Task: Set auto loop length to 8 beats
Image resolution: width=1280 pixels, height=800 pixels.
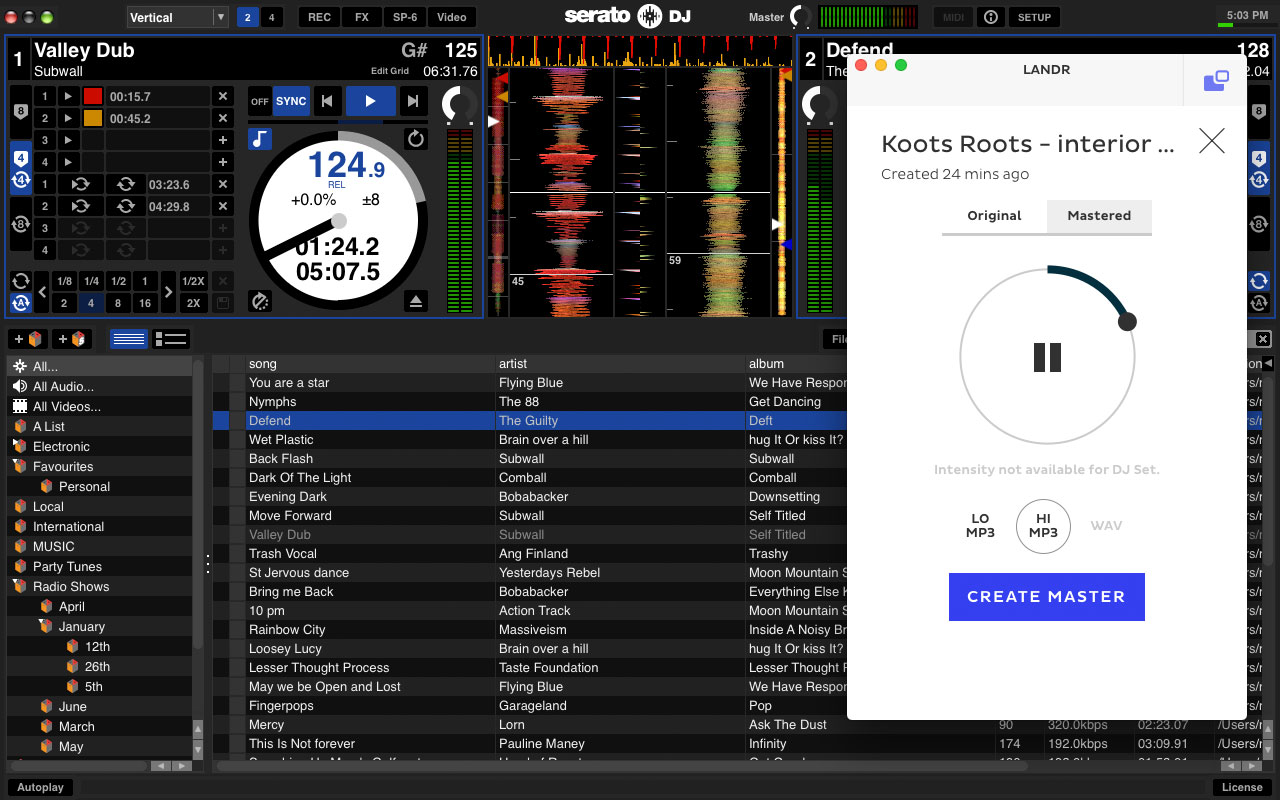Action: click(118, 303)
